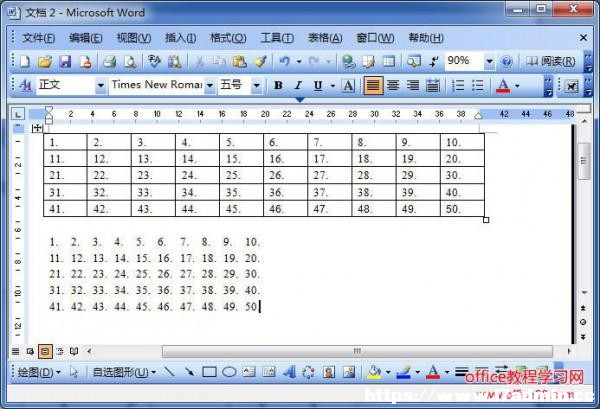This screenshot has width=600, height=409.
Task: Apply the yellow fill color bucket
Action: click(374, 372)
